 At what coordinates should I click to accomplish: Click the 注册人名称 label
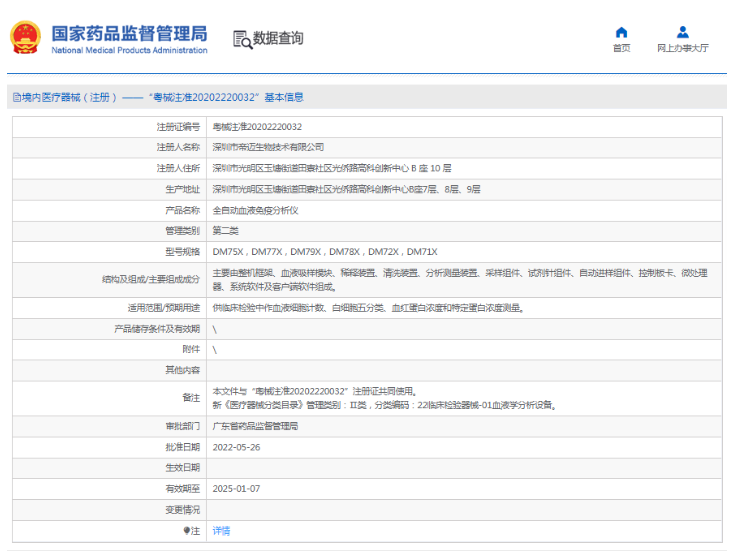[178, 147]
